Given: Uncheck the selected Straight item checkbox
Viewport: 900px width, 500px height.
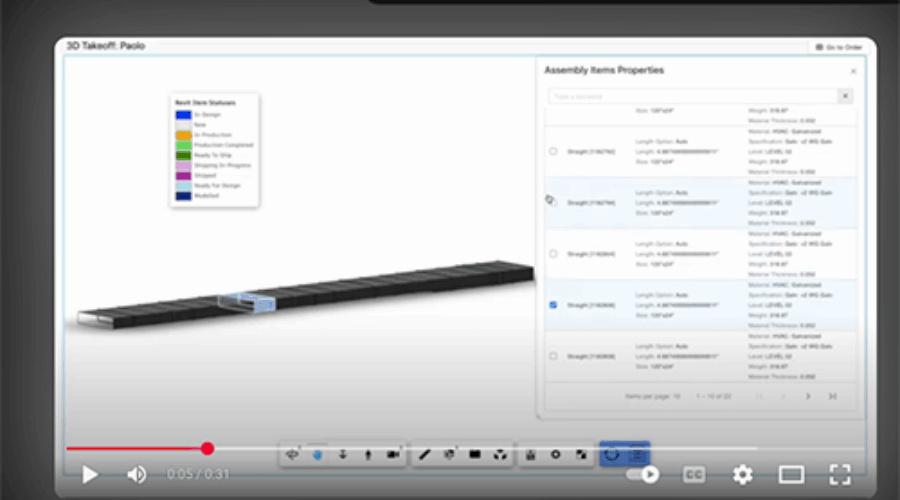Looking at the screenshot, I should pyautogui.click(x=553, y=304).
